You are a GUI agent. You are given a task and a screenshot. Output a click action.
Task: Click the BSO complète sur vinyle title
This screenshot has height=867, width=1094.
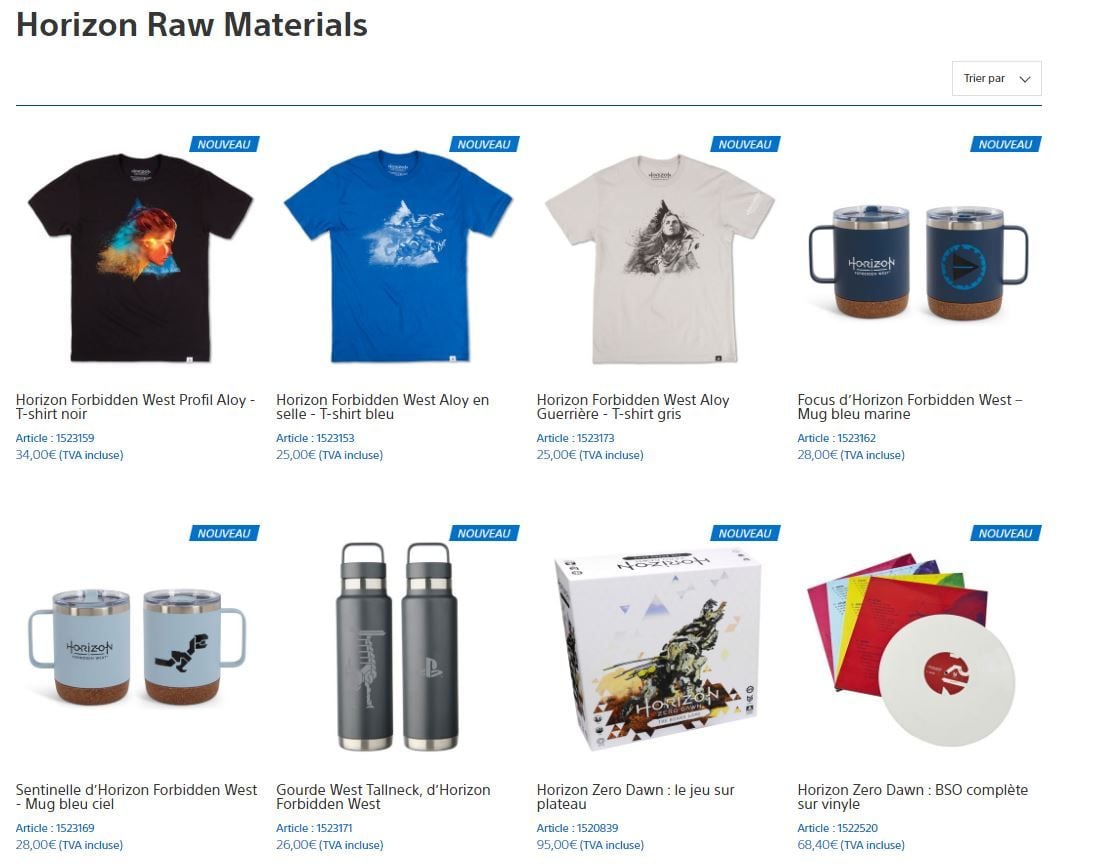913,797
